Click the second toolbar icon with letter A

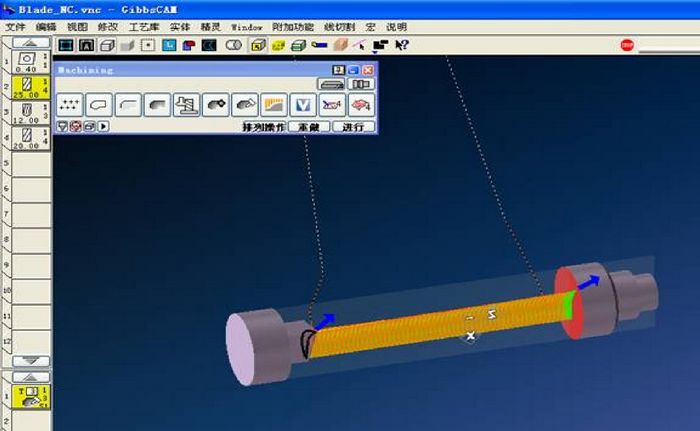tap(87, 45)
